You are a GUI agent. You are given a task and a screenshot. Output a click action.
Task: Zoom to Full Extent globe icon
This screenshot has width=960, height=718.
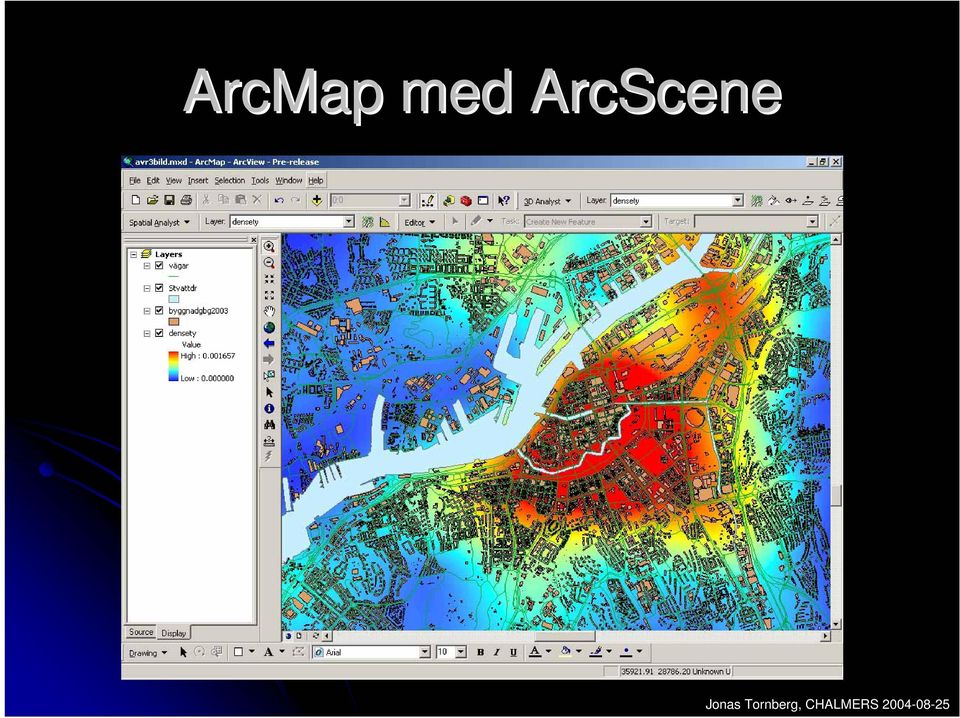point(269,327)
